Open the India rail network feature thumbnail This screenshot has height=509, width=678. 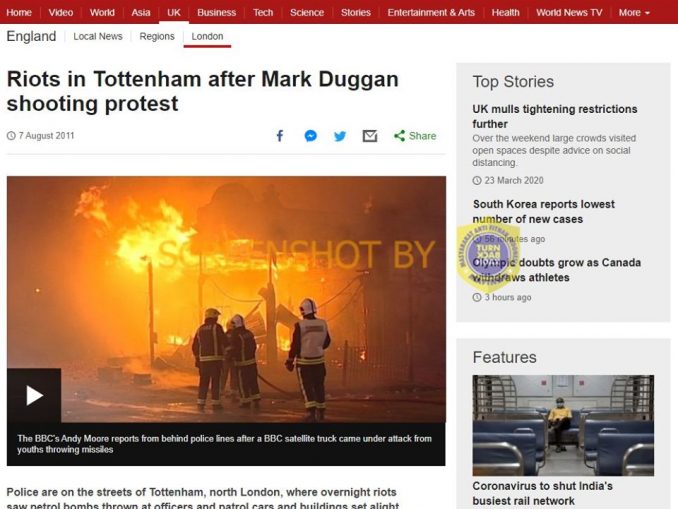[563, 426]
